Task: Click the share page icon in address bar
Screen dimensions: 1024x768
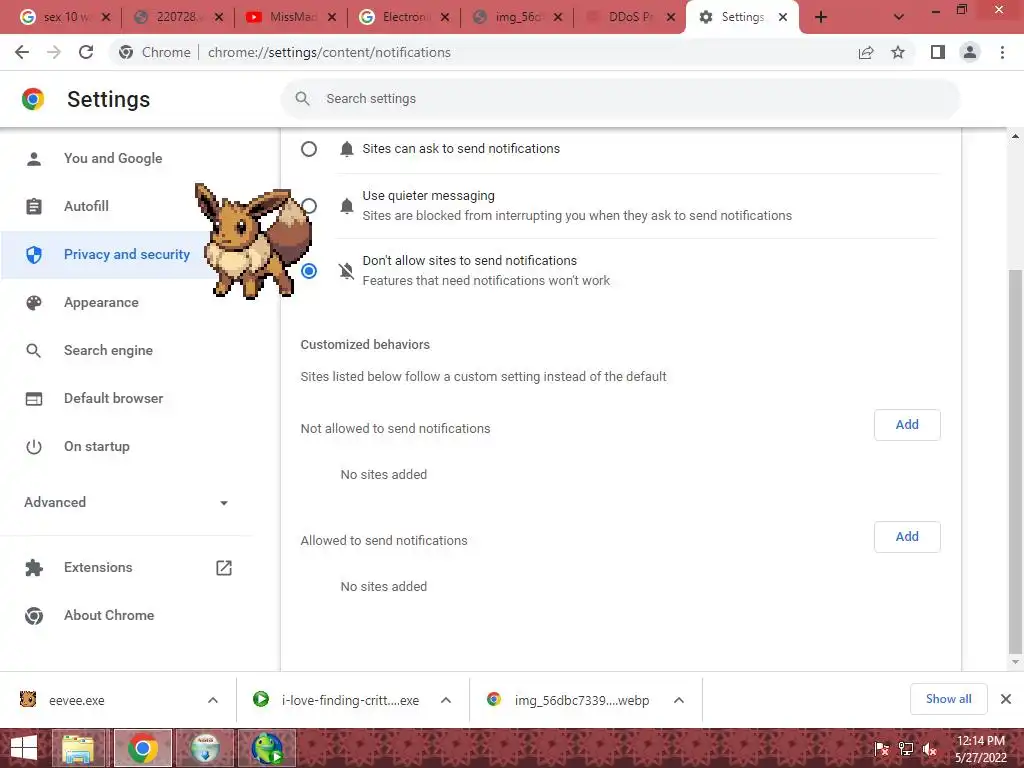Action: click(866, 52)
